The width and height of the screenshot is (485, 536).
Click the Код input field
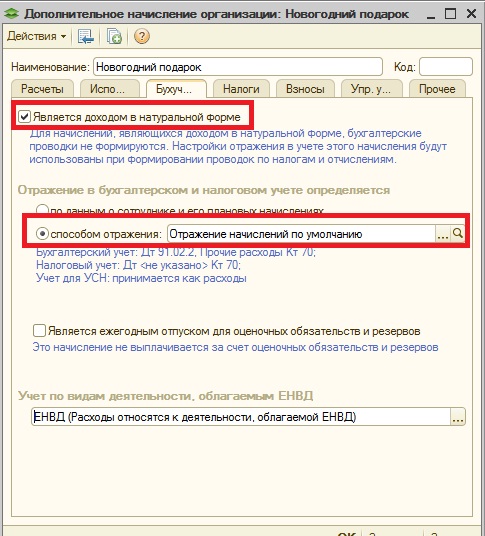click(446, 67)
